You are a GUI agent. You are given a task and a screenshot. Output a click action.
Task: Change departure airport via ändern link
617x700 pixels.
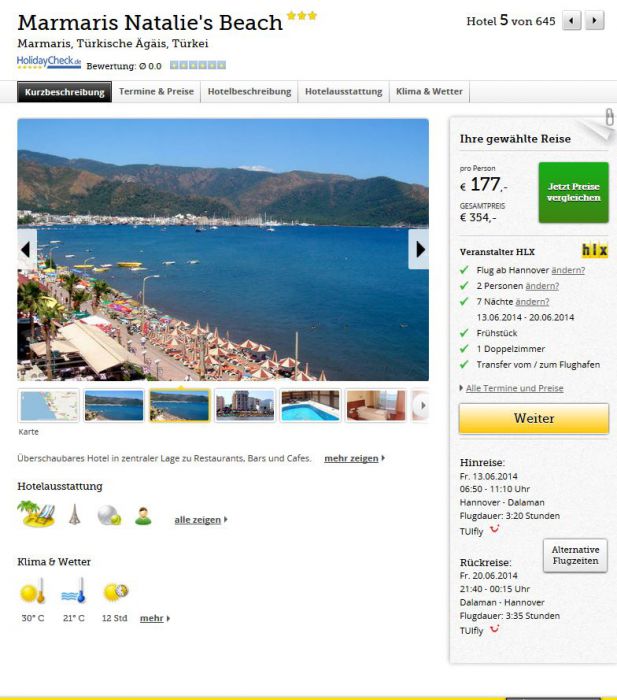[568, 270]
